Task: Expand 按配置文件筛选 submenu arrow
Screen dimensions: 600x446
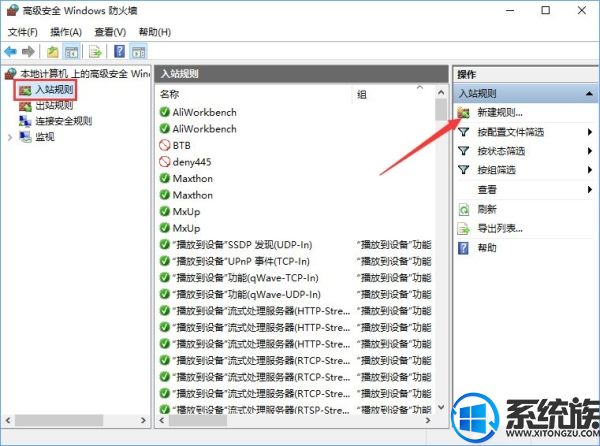Action: click(x=590, y=132)
